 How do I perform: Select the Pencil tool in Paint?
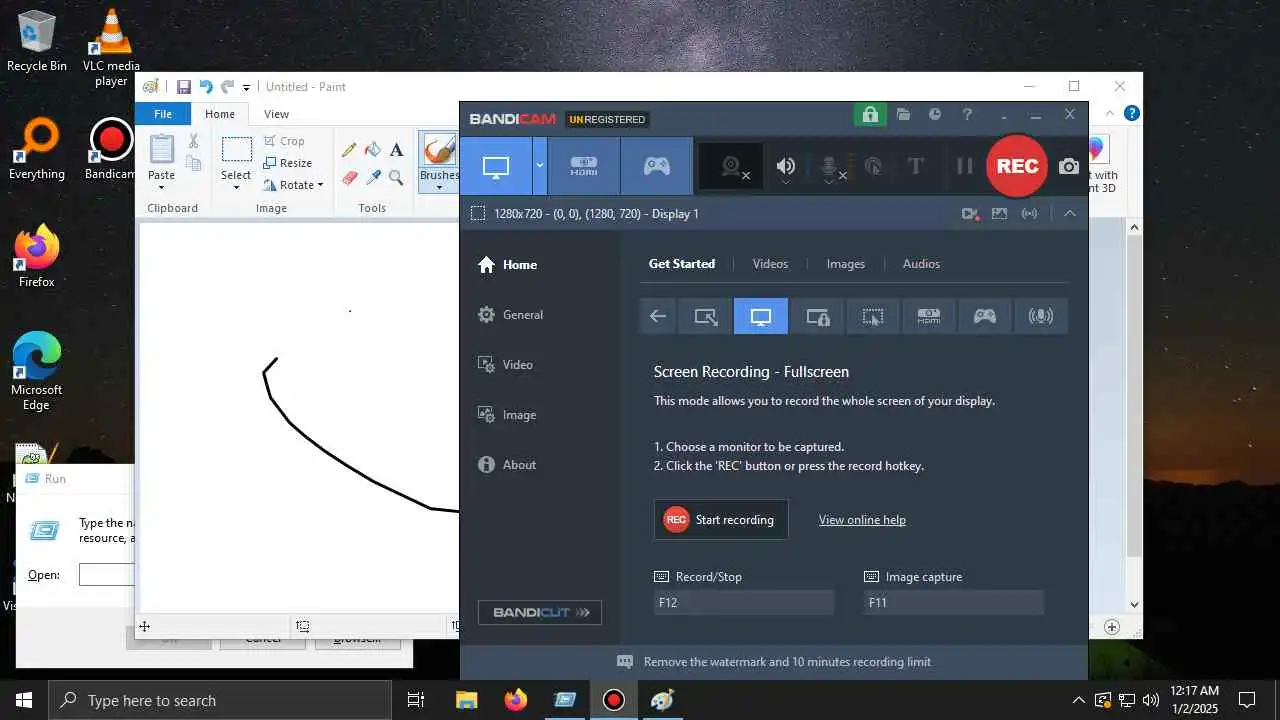tap(349, 150)
